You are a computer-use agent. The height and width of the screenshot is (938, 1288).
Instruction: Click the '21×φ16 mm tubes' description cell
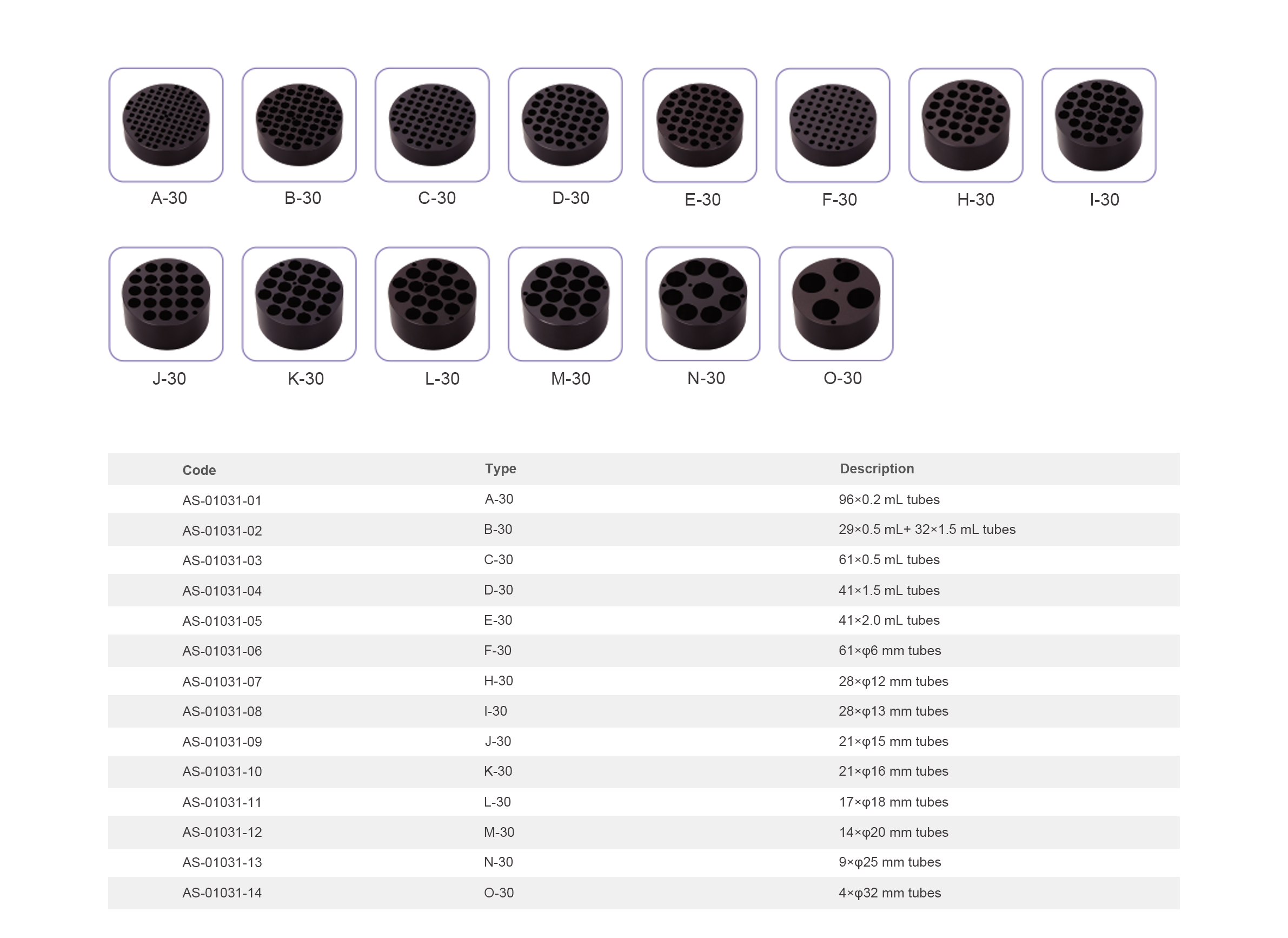click(894, 771)
